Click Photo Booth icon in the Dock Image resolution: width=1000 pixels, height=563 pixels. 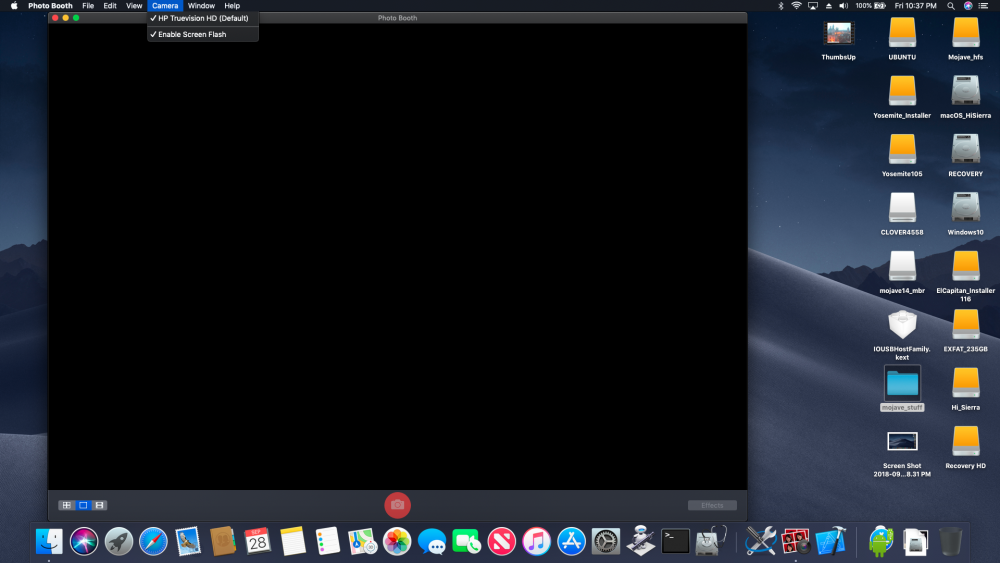point(795,541)
